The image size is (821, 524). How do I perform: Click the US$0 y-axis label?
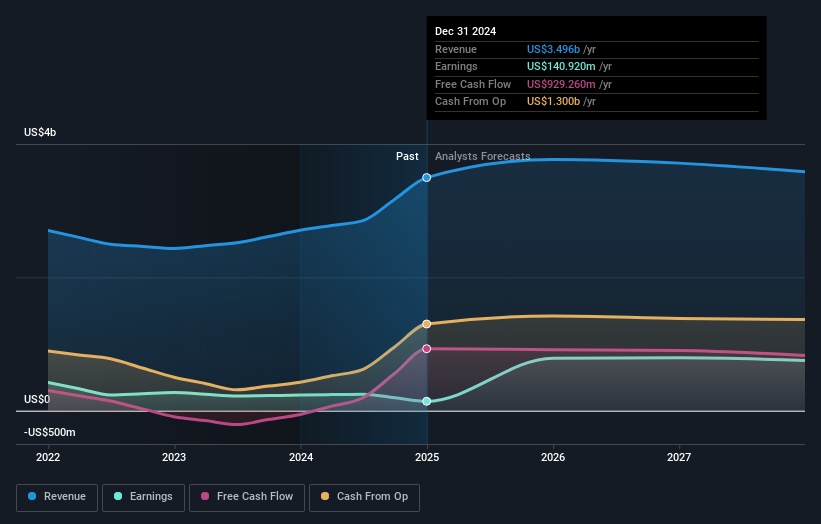(x=37, y=399)
